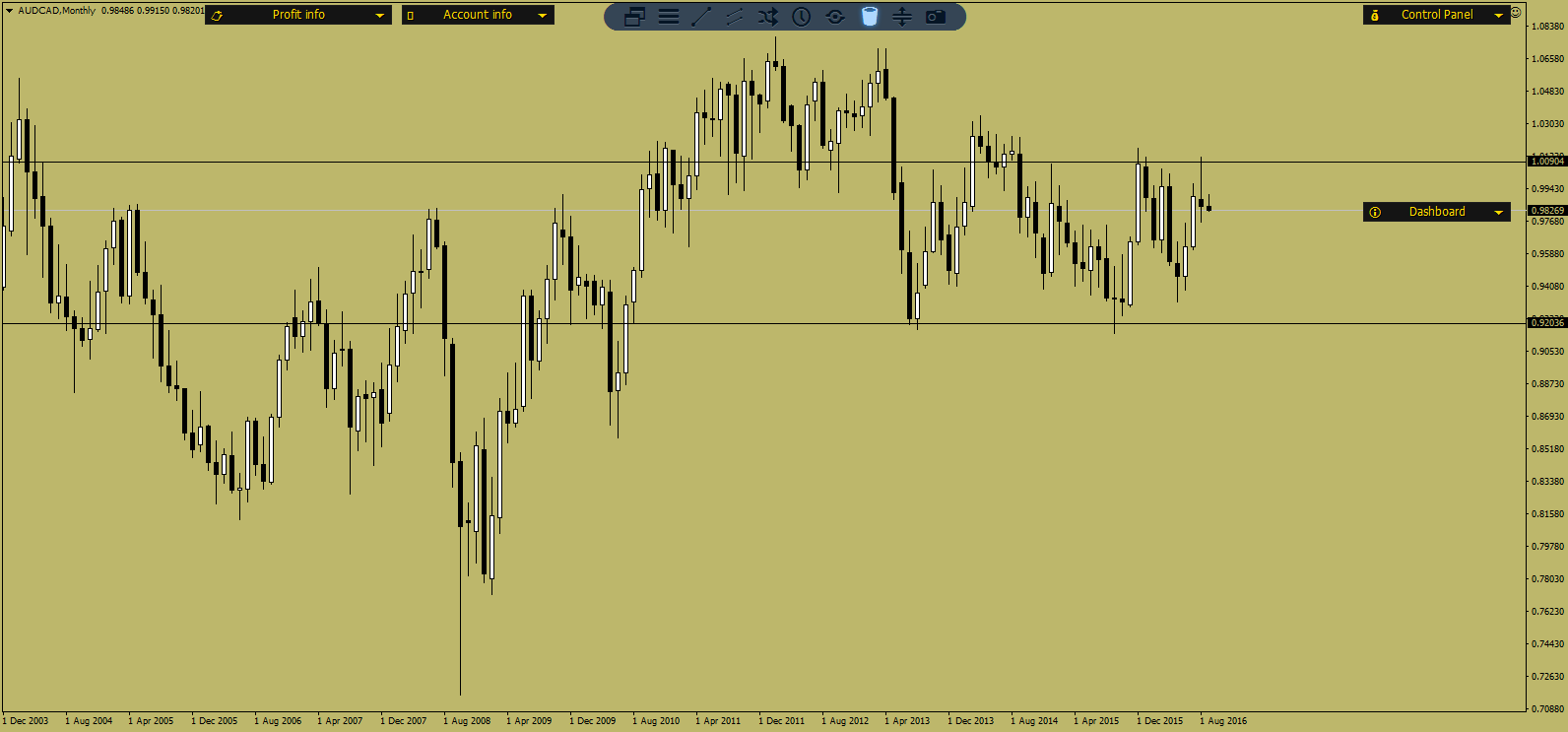Click the camera screenshot icon
Viewport: 1568px width, 732px height.
936,17
